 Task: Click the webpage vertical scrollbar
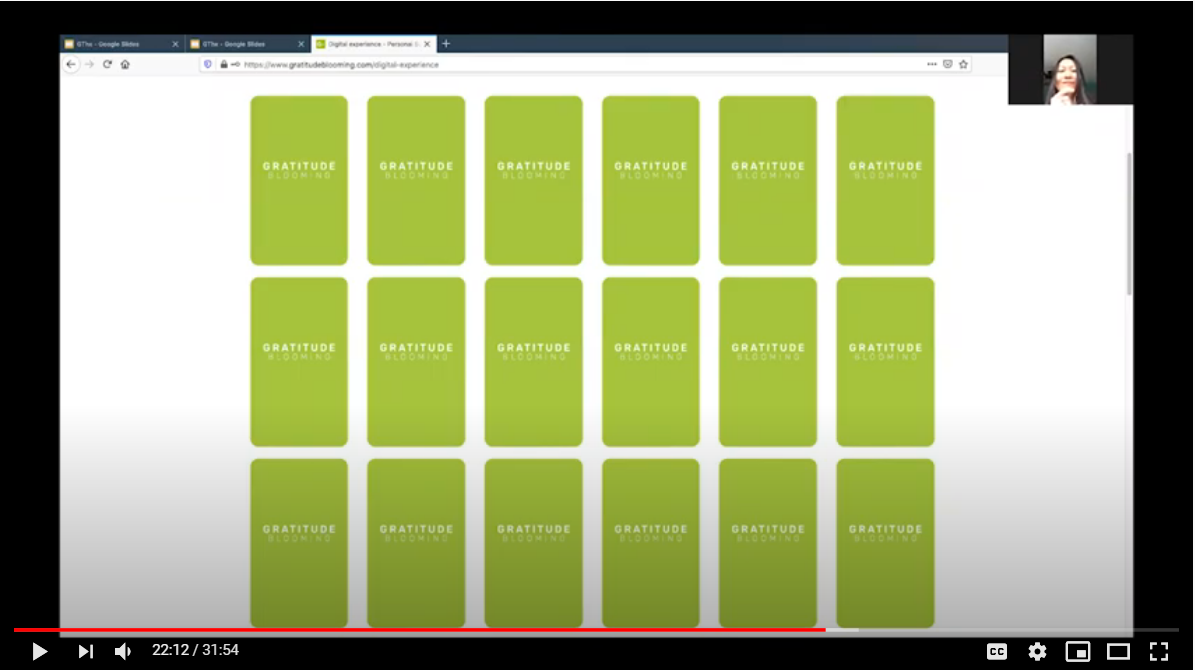(1129, 224)
